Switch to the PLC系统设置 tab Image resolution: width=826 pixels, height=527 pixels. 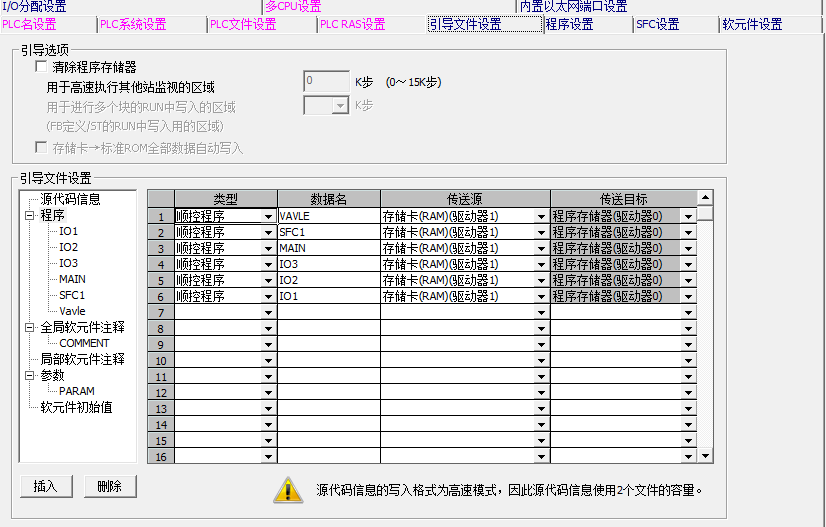[133, 24]
